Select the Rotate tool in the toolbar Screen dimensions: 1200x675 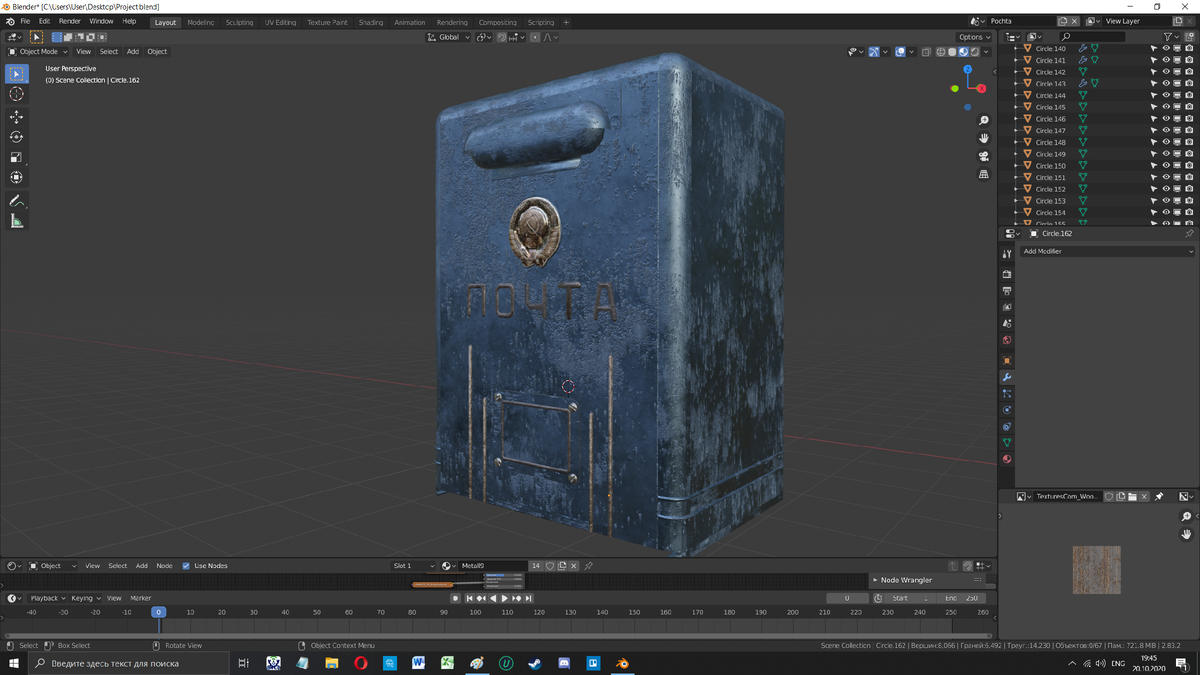(x=16, y=137)
